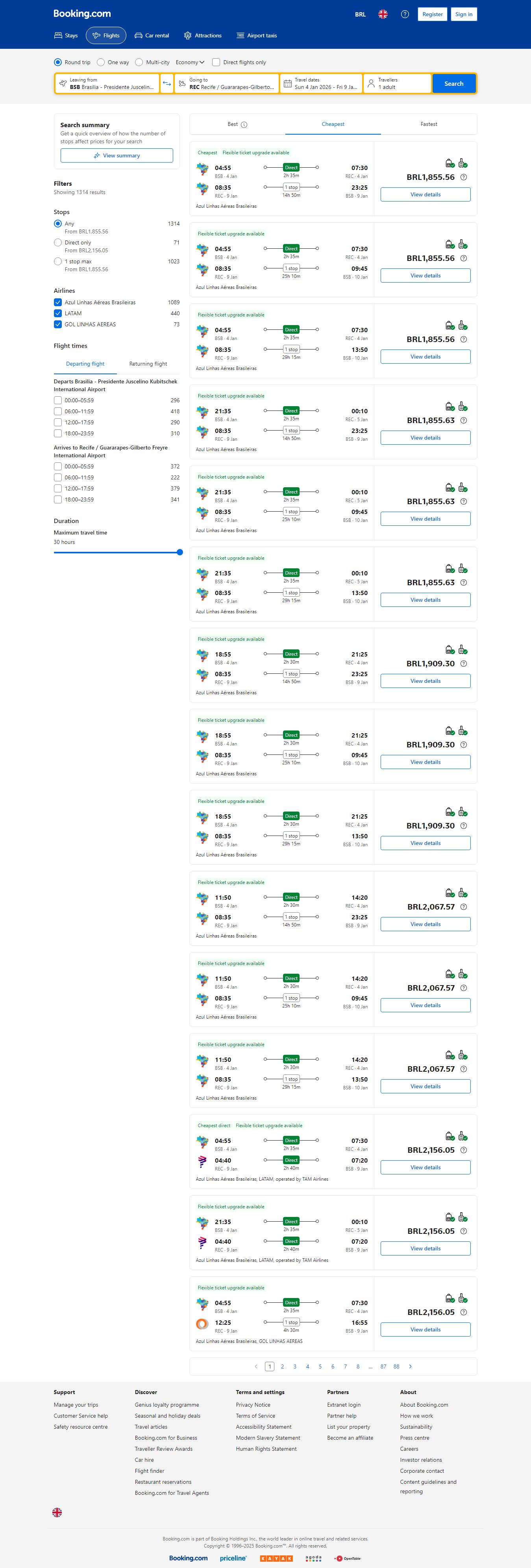Screen dimensions: 531x1568
Task: Click the calendar icon in Travel dates field
Action: (x=287, y=83)
